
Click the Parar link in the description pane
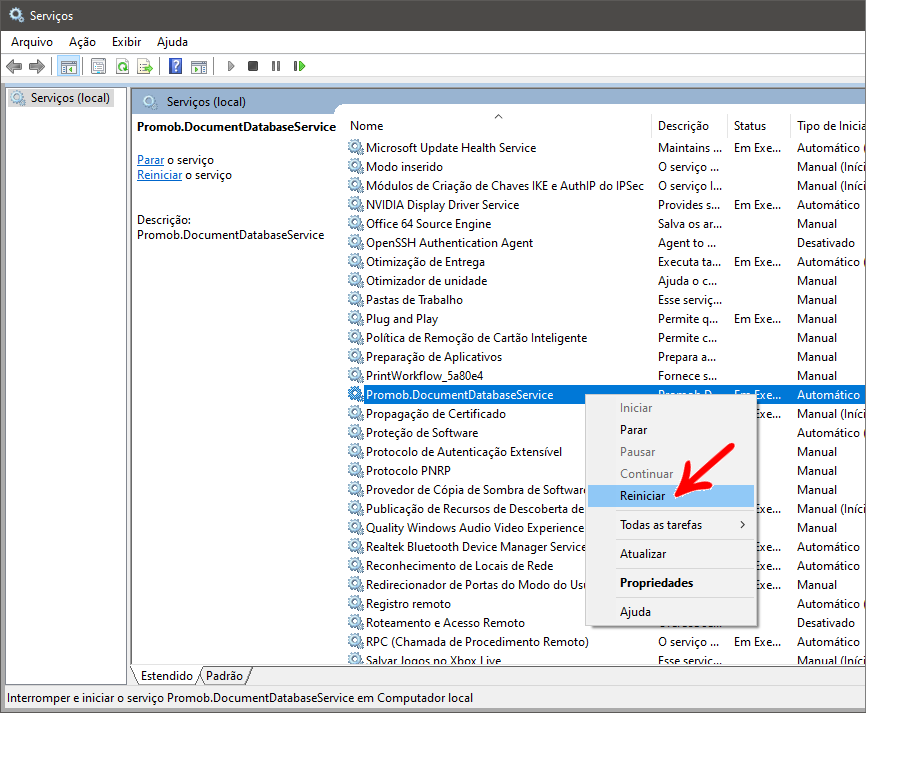coord(151,160)
